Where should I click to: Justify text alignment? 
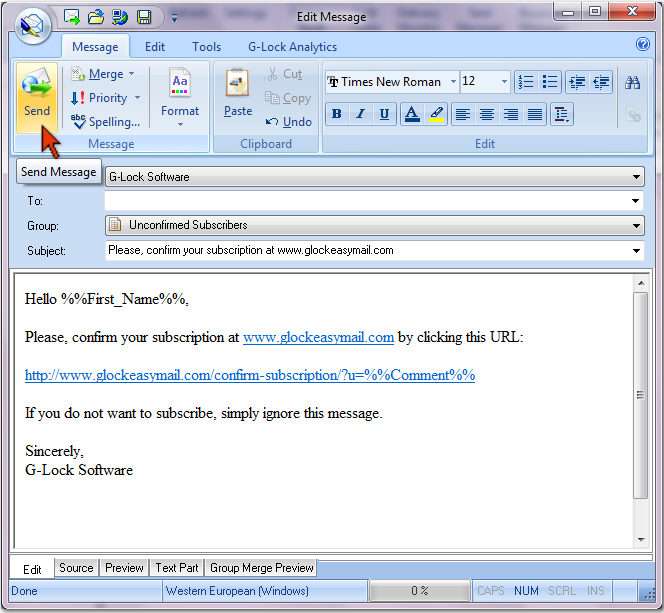click(x=535, y=114)
